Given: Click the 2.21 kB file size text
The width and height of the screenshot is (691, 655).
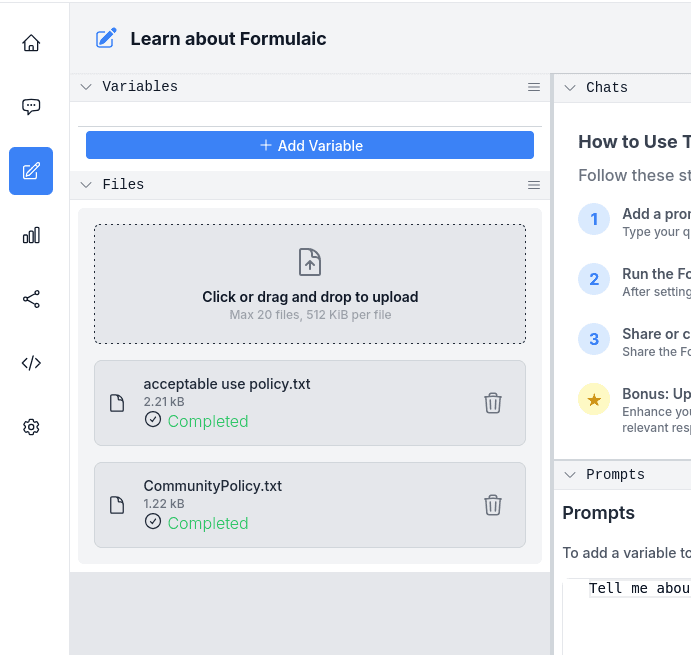Looking at the screenshot, I should pos(164,402).
